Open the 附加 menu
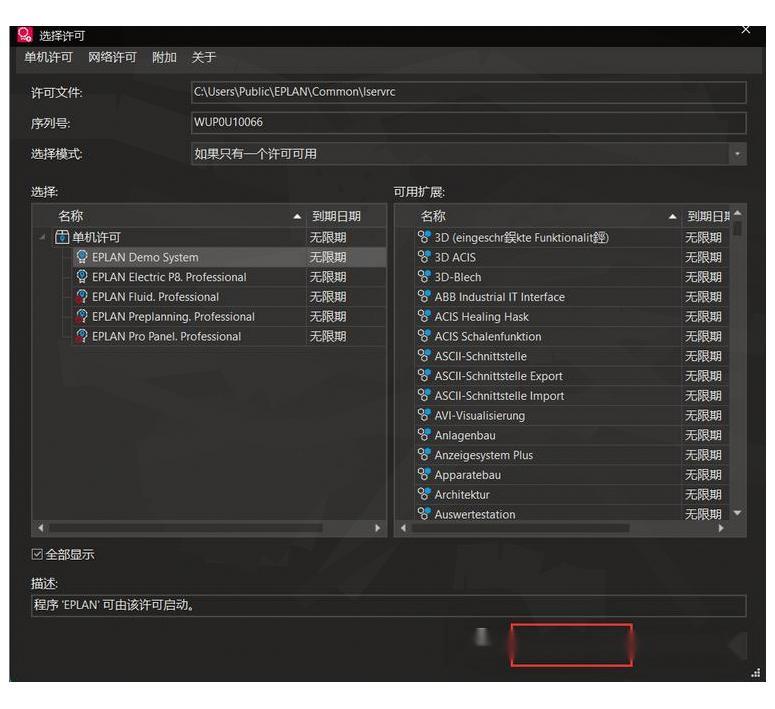Image resolution: width=775 pixels, height=709 pixels. [x=164, y=57]
